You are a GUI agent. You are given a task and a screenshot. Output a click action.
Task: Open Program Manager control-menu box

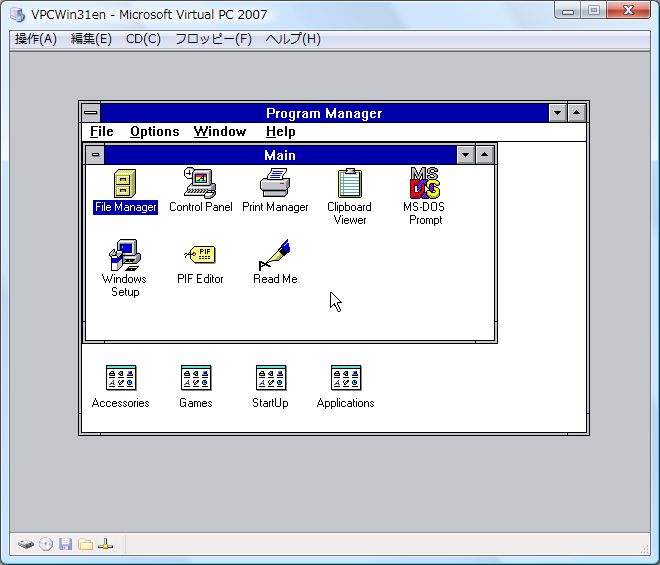pos(91,113)
